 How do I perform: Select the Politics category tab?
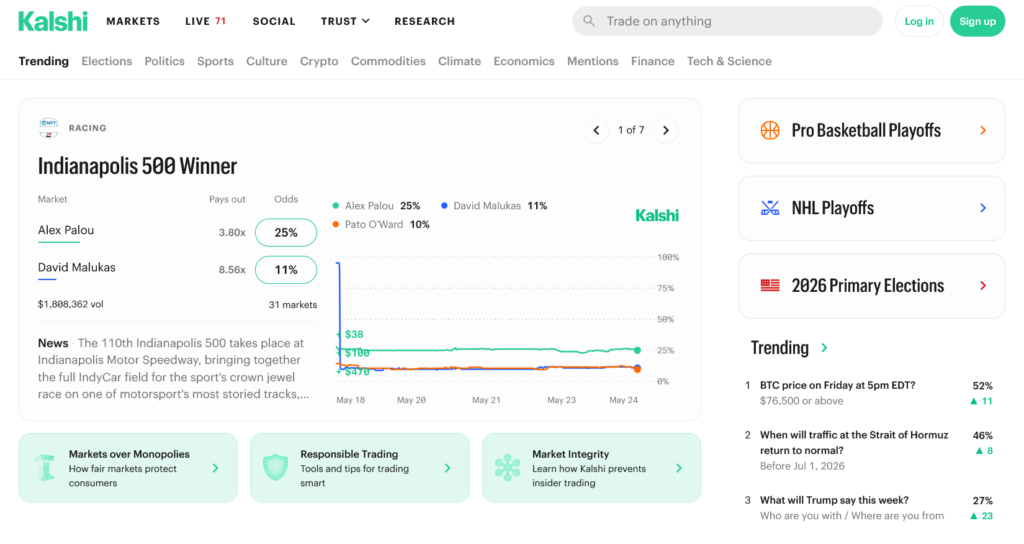coord(165,61)
